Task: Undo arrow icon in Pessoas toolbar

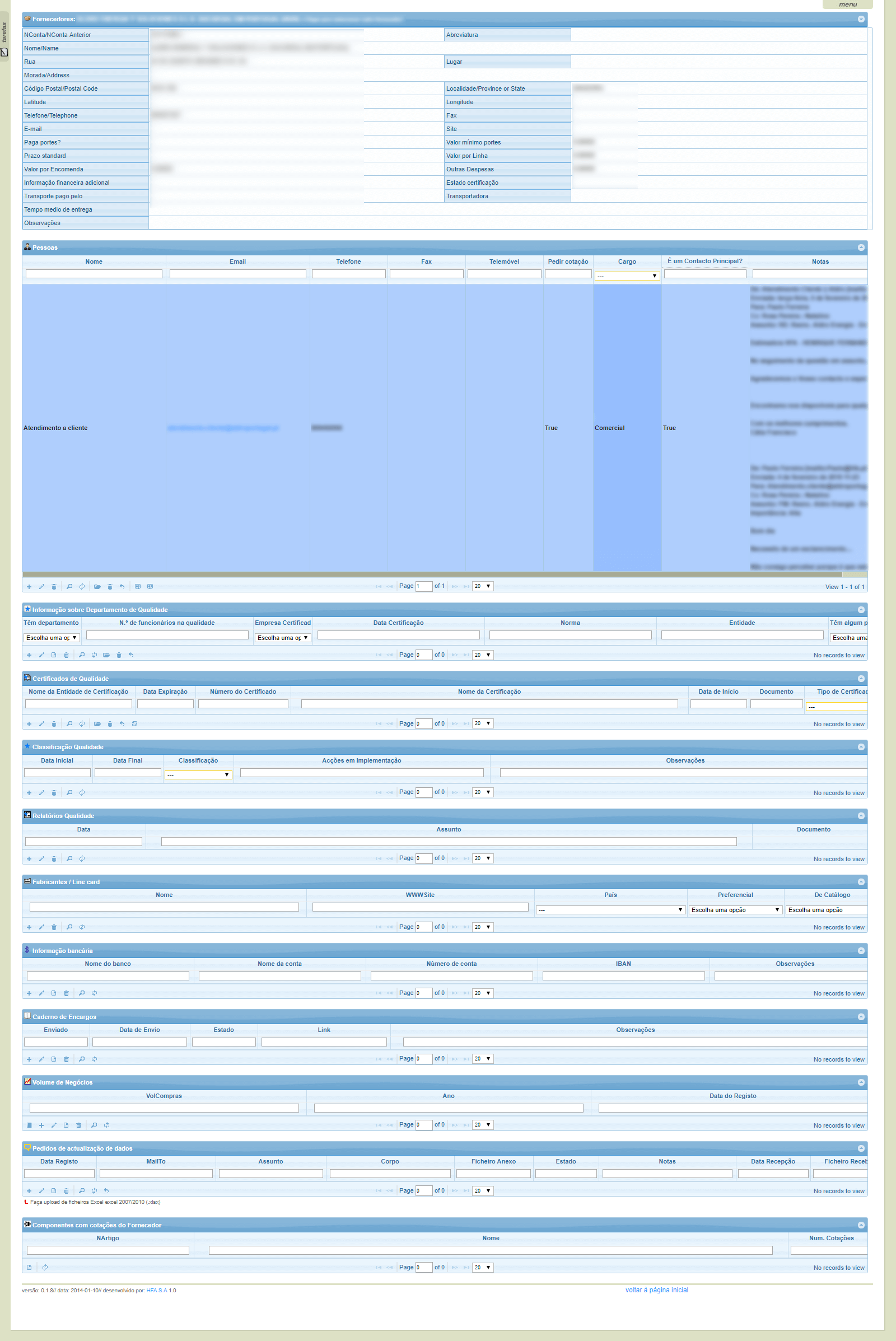Action: tap(122, 586)
